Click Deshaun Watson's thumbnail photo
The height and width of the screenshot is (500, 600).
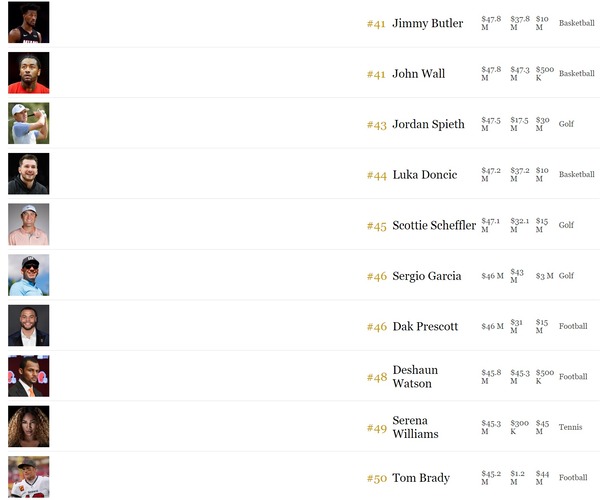click(x=29, y=376)
